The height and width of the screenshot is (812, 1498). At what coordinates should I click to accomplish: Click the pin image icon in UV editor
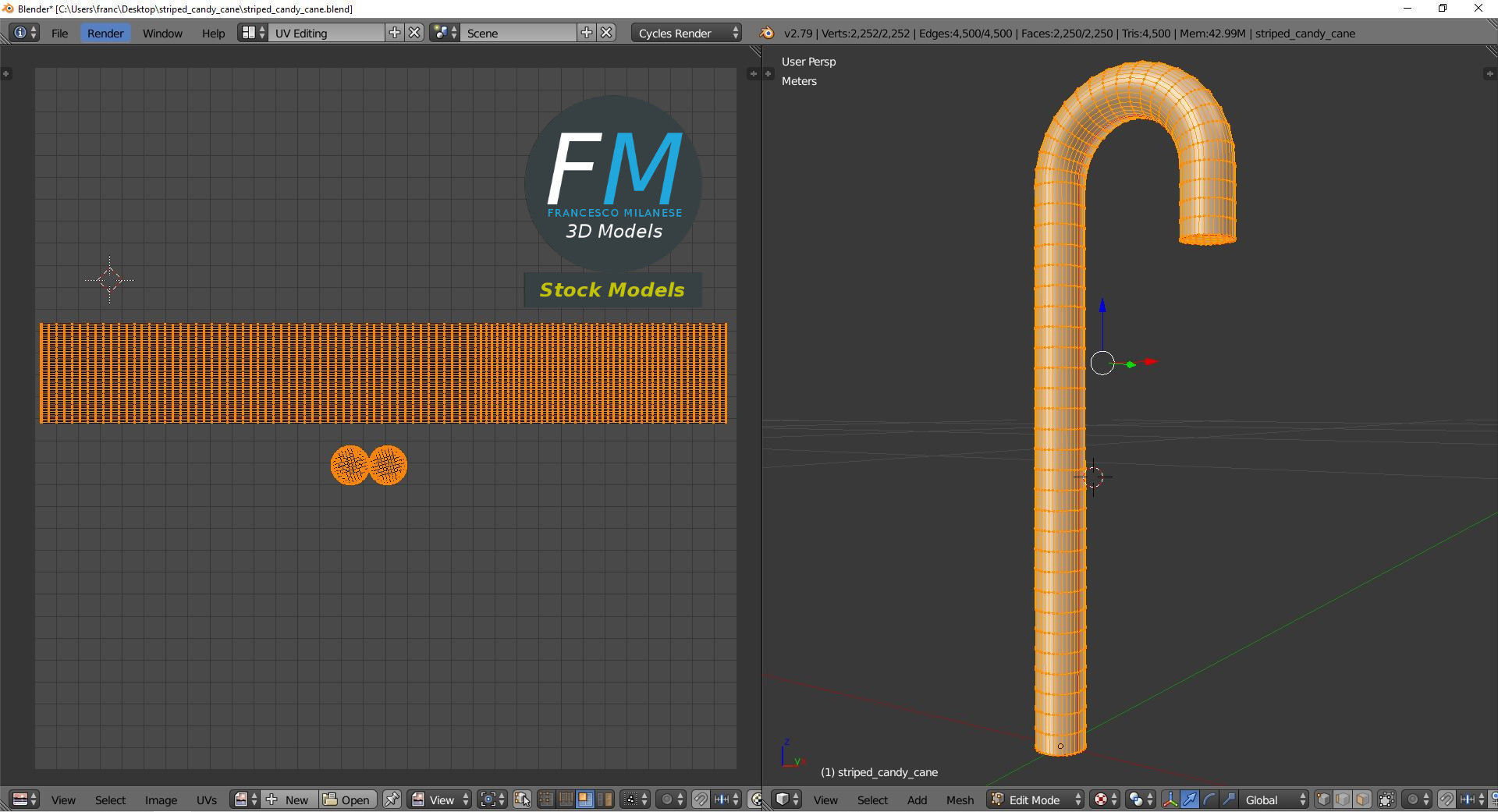[392, 800]
